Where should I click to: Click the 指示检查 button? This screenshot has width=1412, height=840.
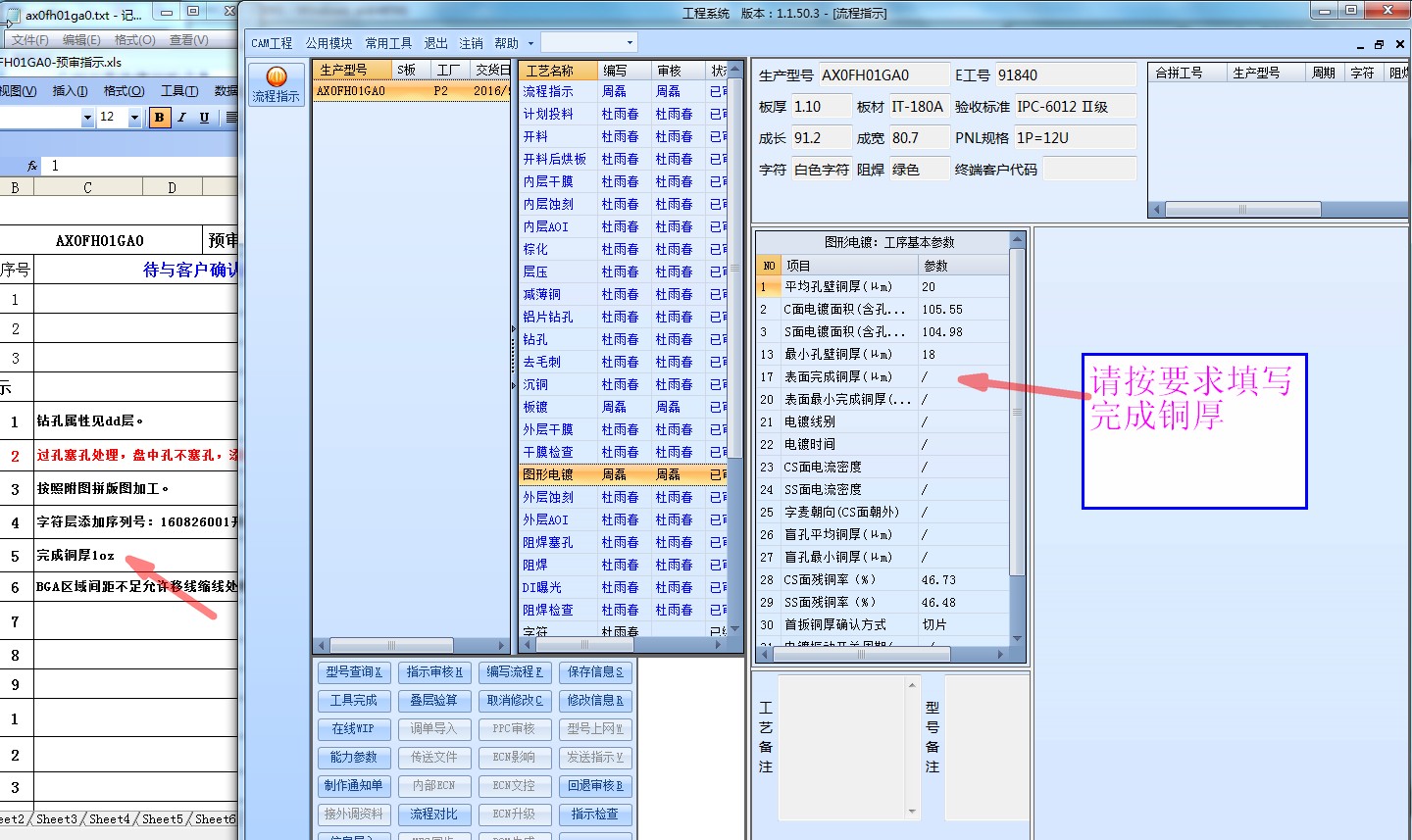click(595, 815)
